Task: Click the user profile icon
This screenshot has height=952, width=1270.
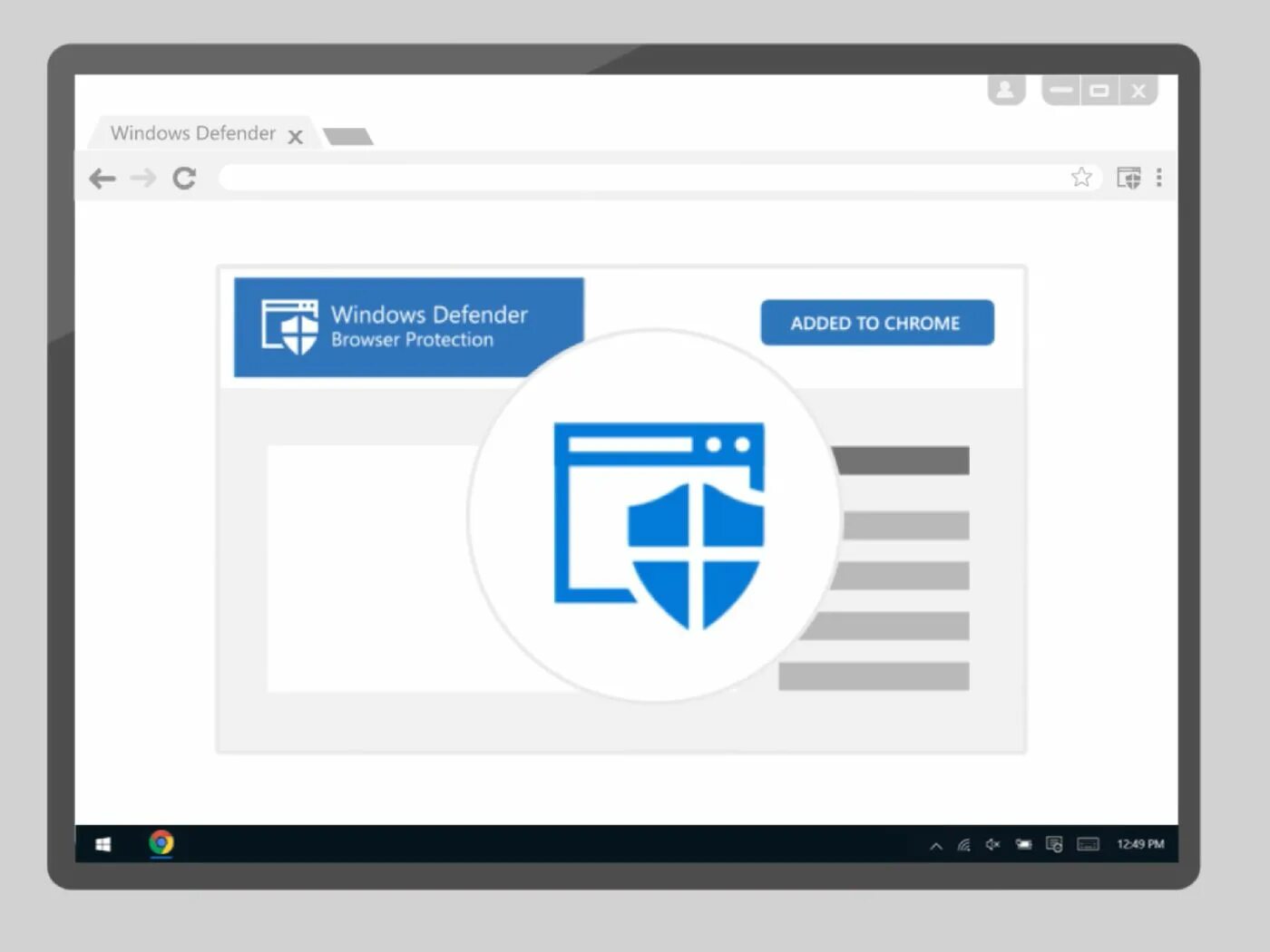Action: 1006,90
